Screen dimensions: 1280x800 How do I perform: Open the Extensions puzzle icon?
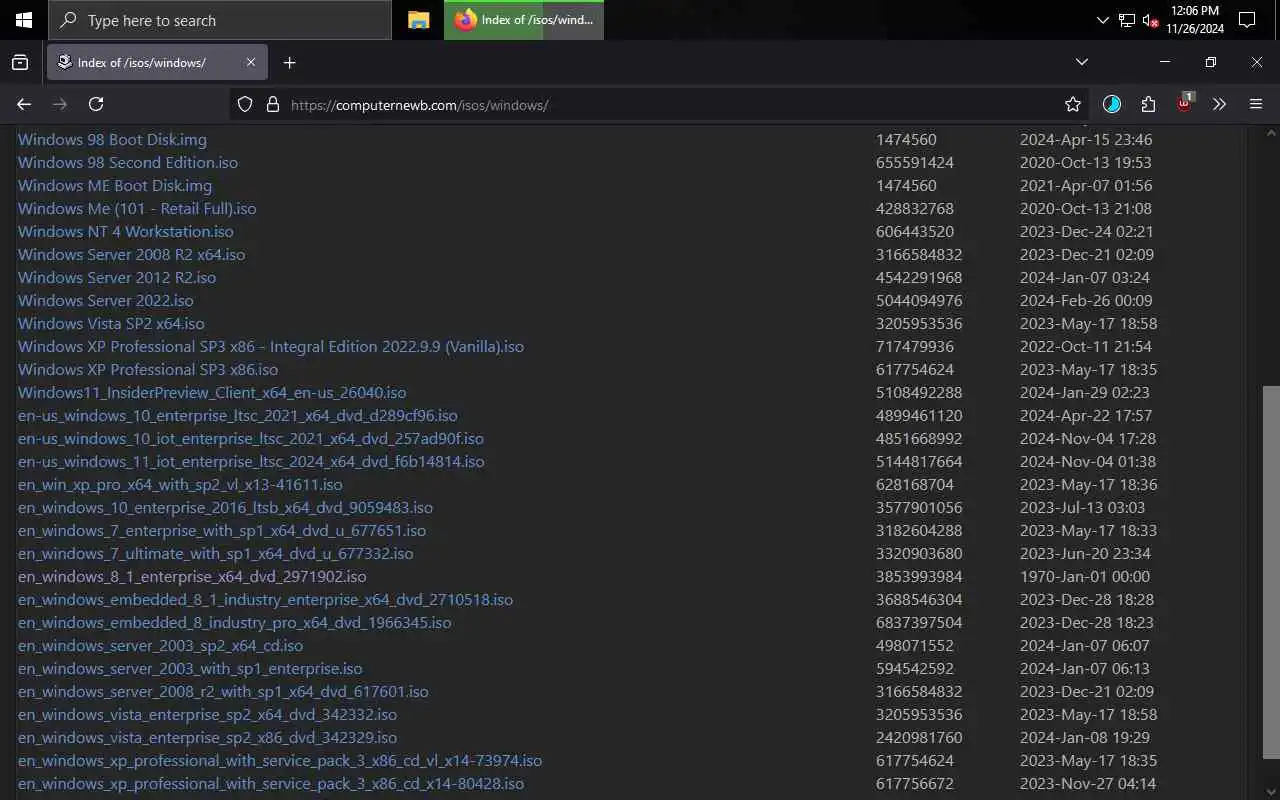[1148, 104]
